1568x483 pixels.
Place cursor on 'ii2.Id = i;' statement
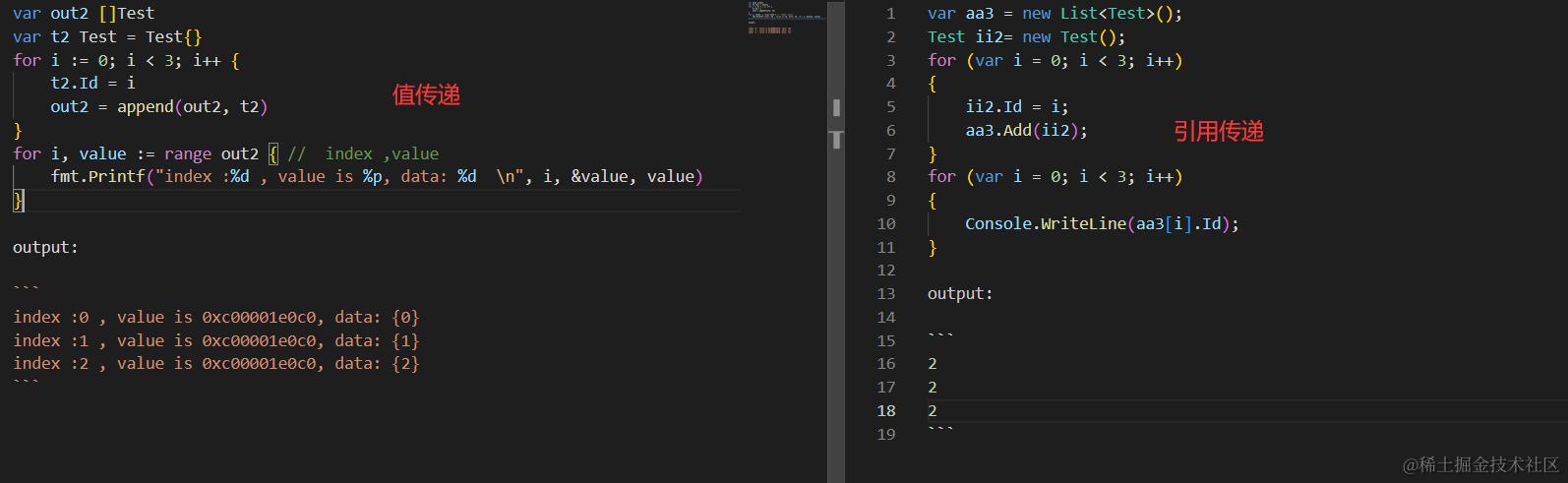click(1017, 107)
